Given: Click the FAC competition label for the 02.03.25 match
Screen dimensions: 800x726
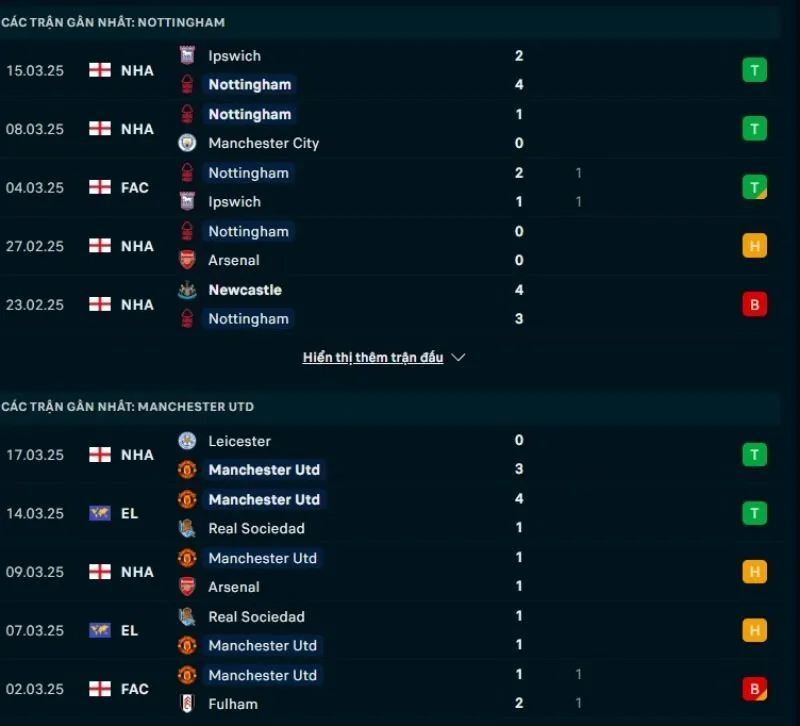Looking at the screenshot, I should click(135, 689).
